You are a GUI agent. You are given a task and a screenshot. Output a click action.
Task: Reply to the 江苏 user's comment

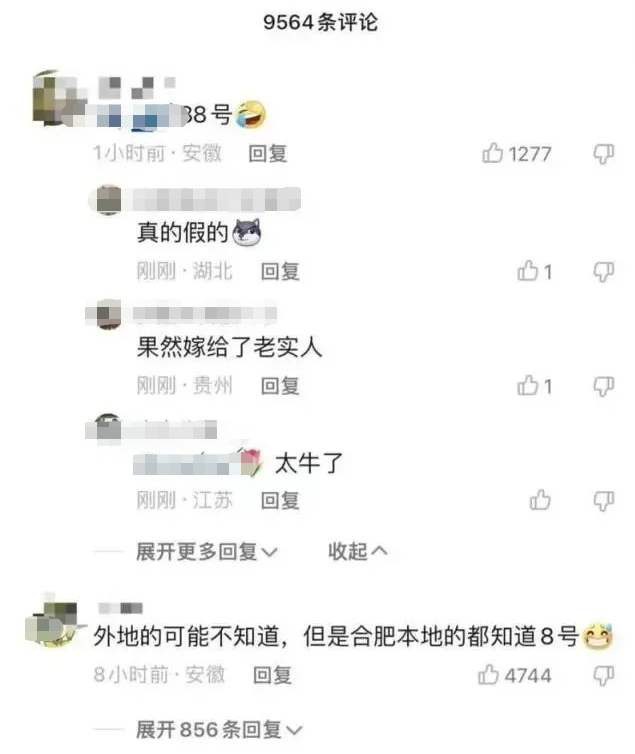click(280, 501)
